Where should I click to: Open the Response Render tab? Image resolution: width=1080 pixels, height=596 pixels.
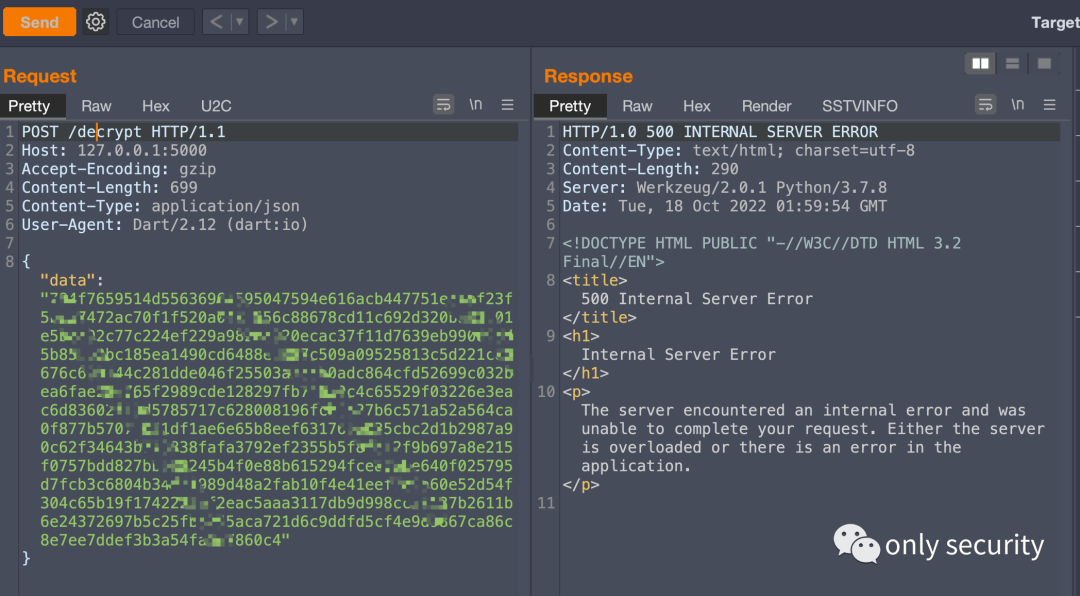[x=767, y=106]
